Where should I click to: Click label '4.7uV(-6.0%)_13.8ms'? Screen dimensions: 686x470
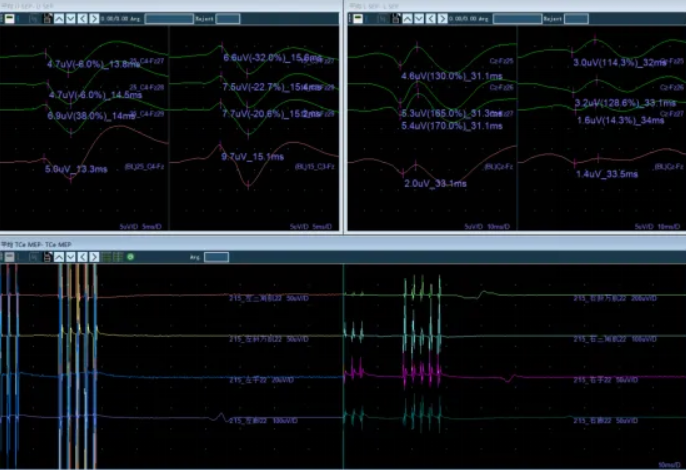pyautogui.click(x=94, y=64)
